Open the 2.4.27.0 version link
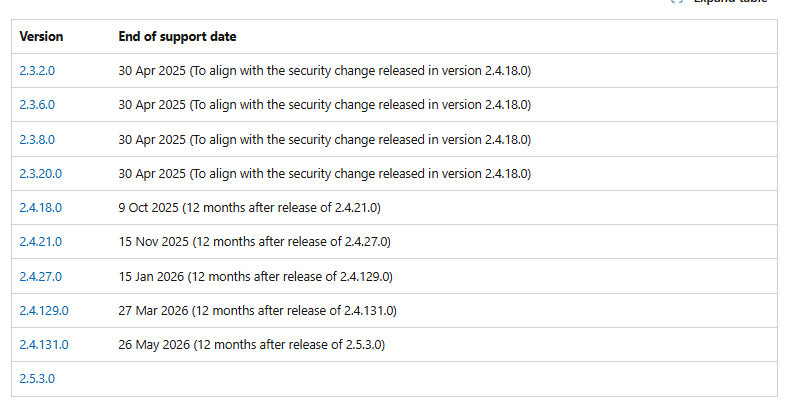 40,277
